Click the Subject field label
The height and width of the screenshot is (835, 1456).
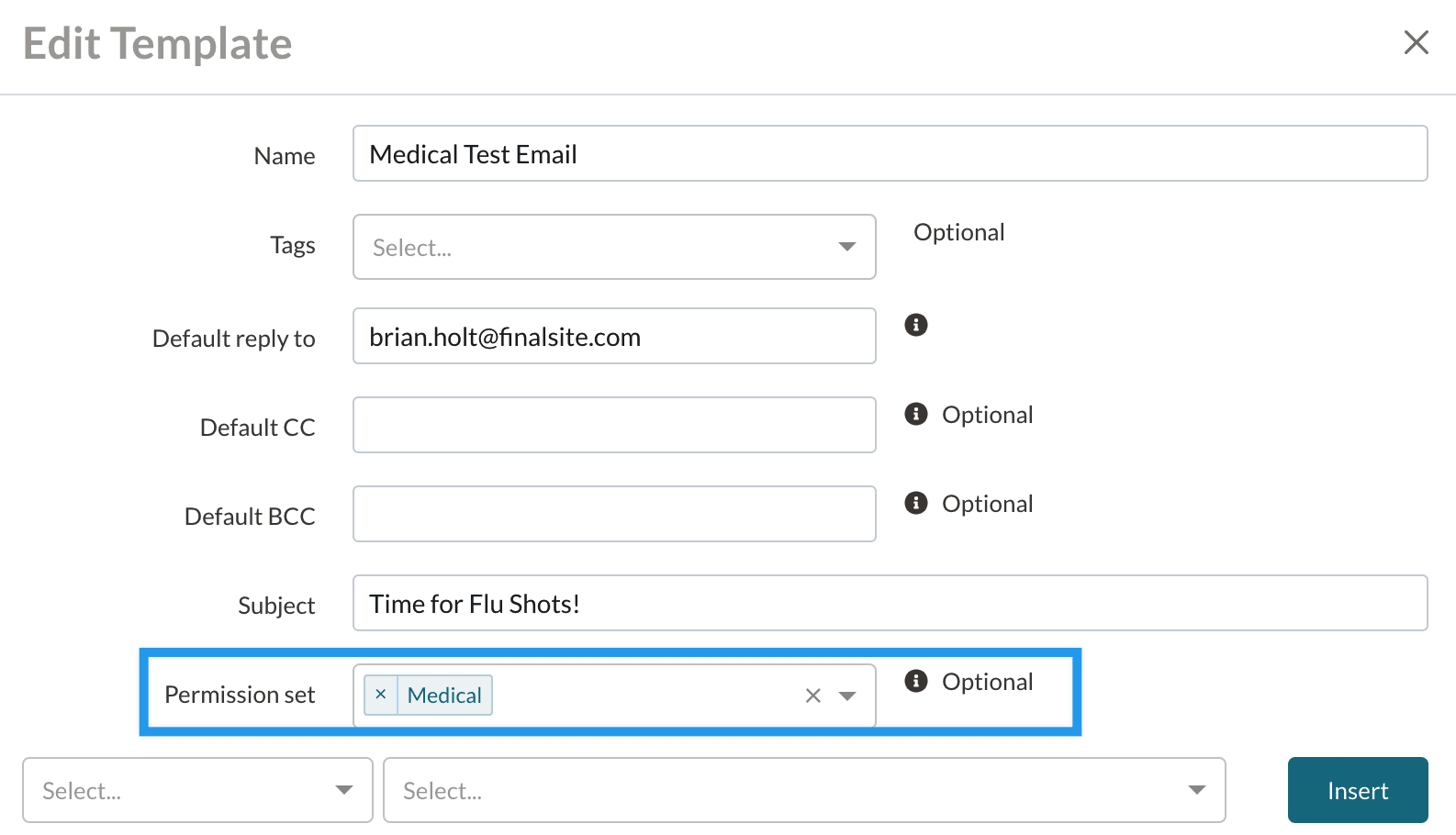[x=276, y=606]
